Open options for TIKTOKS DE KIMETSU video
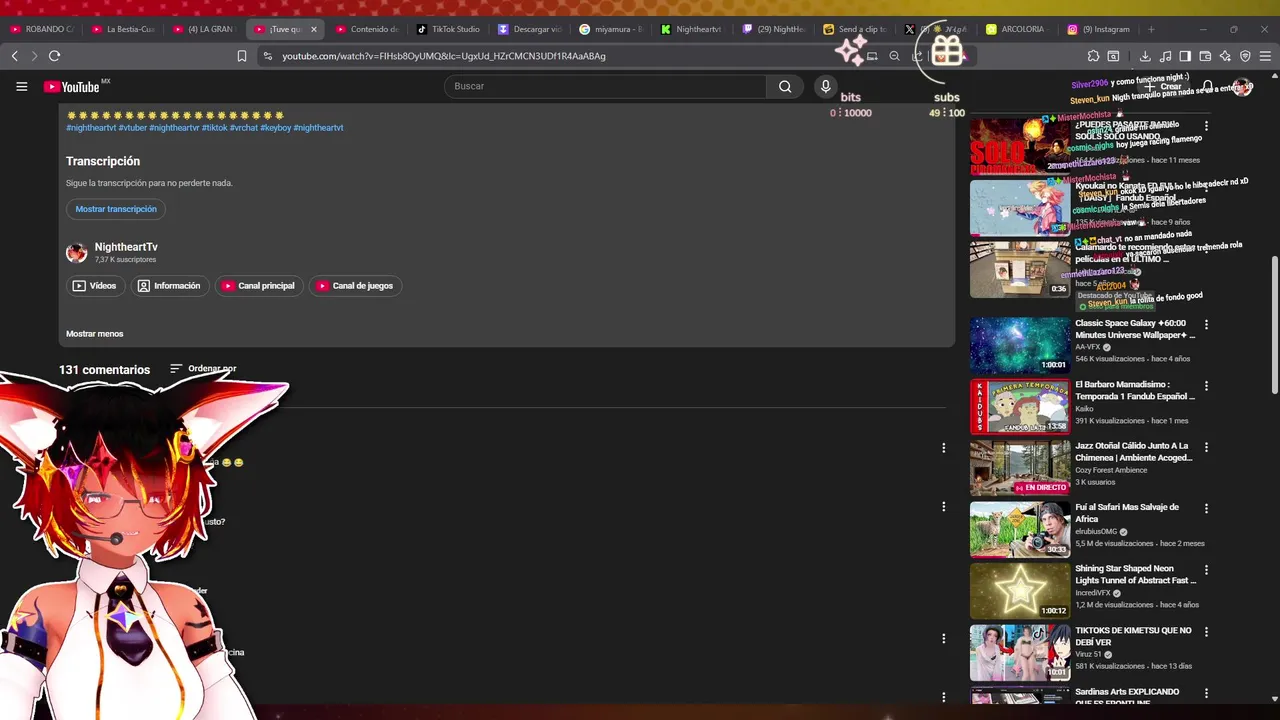 point(1206,632)
